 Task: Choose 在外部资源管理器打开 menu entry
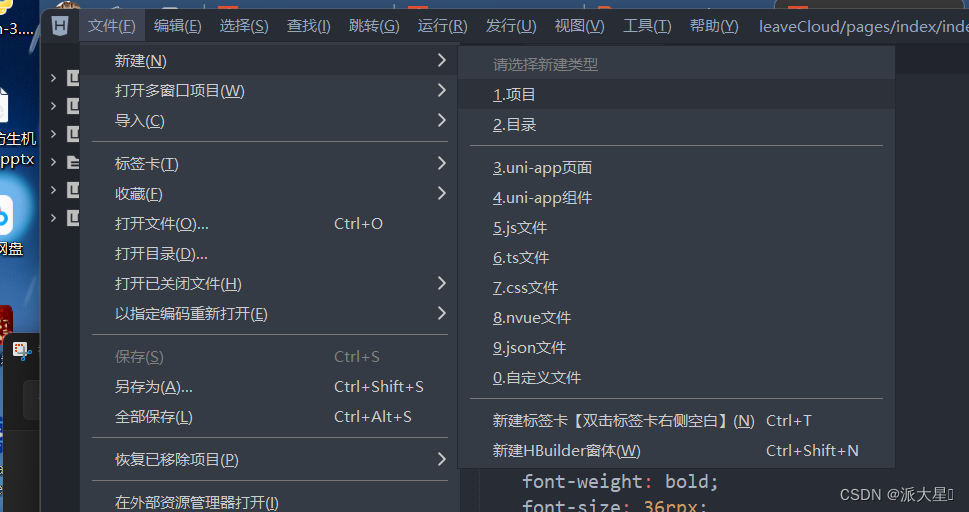click(x=270, y=501)
